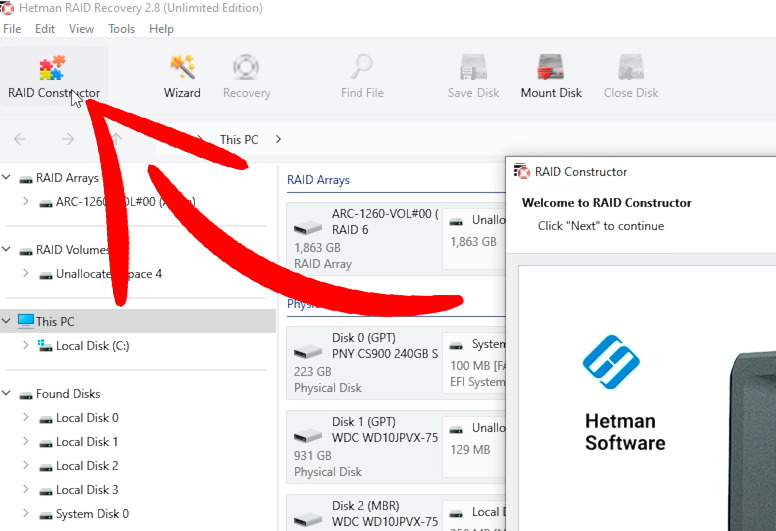
Task: Select Disk 0 PNY CS900 240GB card
Action: point(363,363)
